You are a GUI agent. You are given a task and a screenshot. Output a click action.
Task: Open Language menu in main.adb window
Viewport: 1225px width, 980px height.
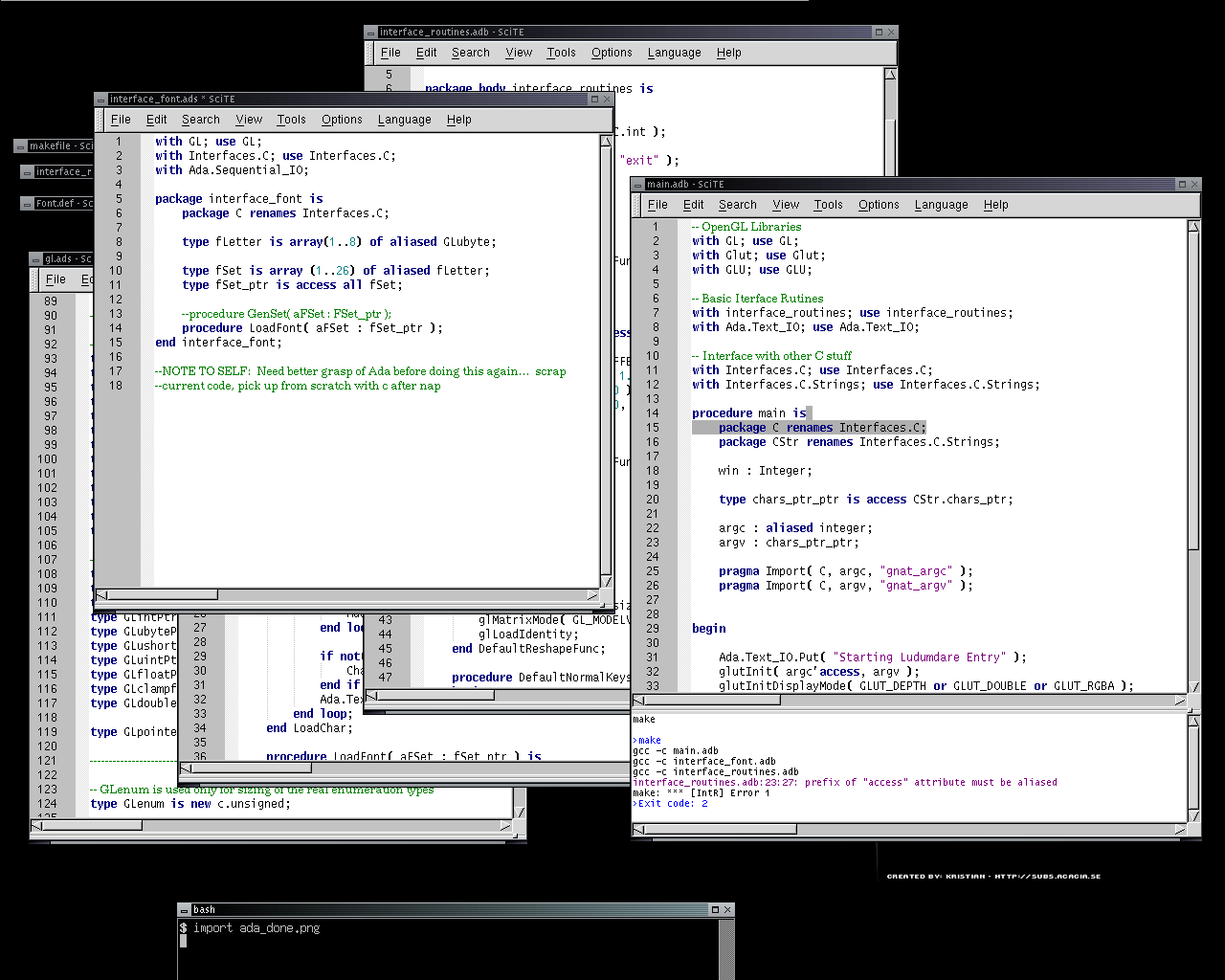(941, 205)
